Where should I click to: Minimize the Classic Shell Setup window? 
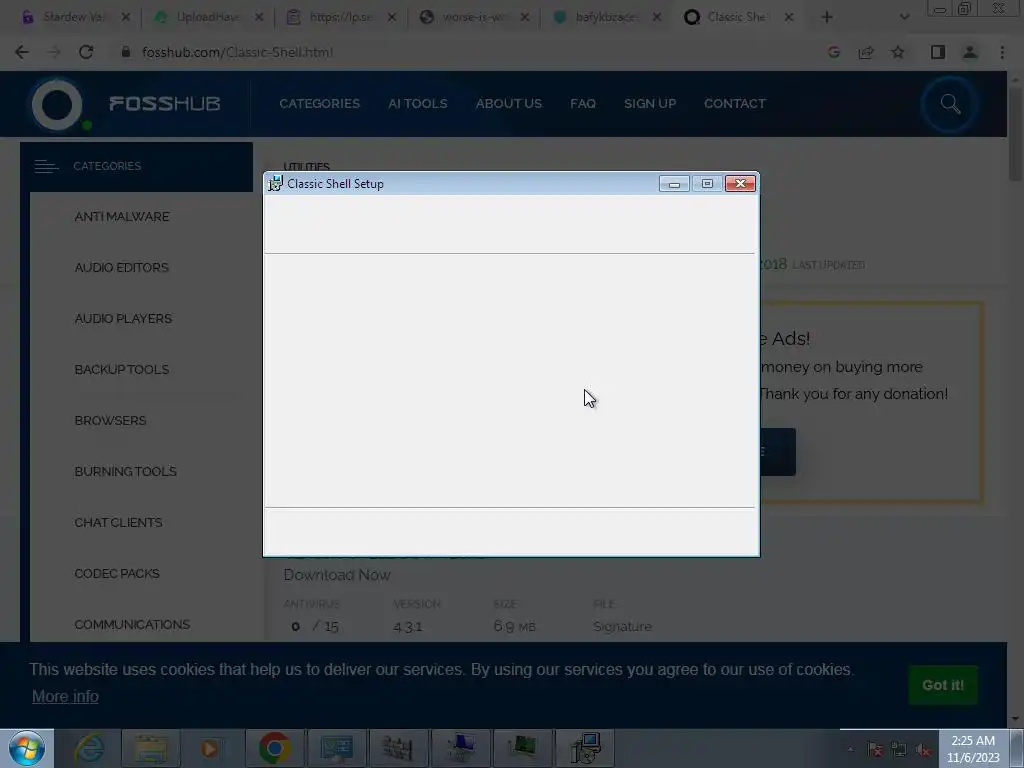pos(674,184)
